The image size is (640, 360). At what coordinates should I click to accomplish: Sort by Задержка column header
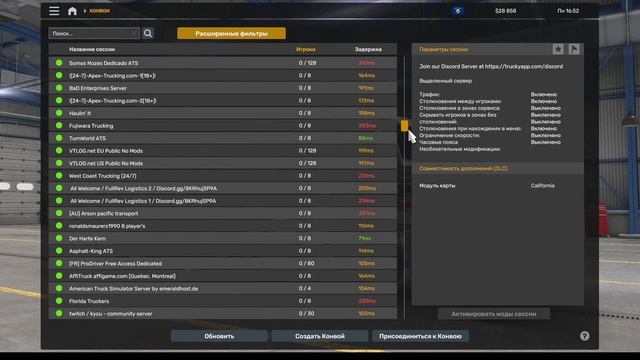368,49
